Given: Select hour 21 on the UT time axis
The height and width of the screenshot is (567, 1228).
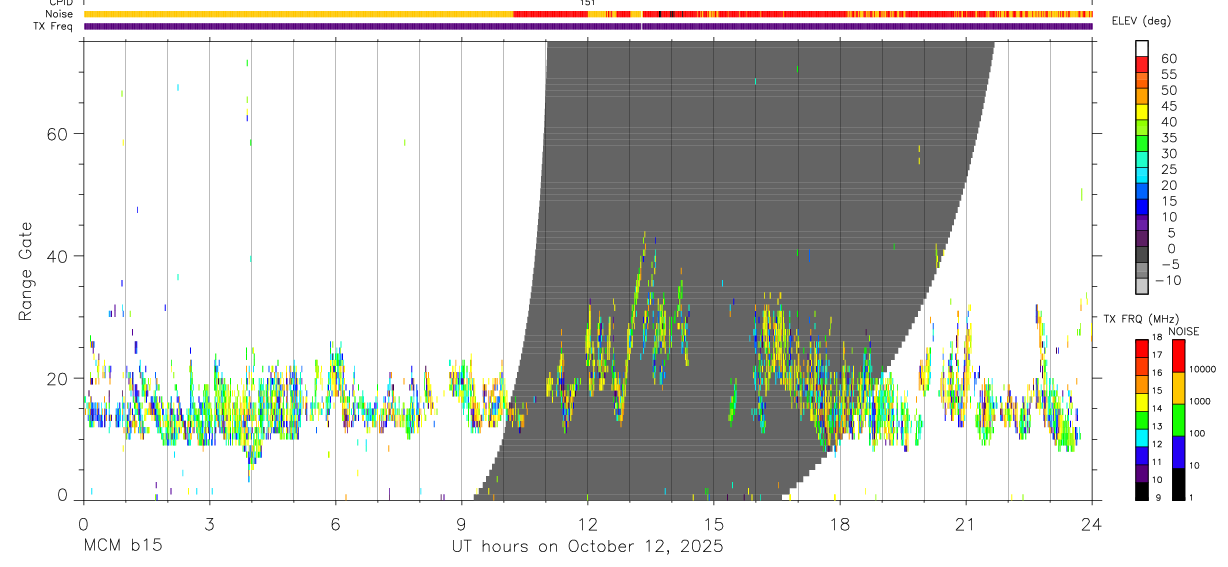Looking at the screenshot, I should tap(966, 523).
